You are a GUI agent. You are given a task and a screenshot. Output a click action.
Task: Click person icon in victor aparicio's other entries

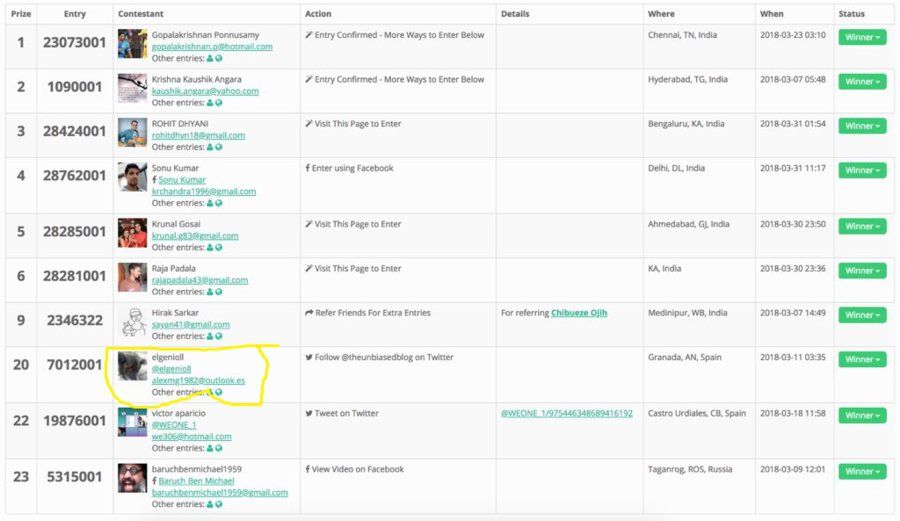tap(210, 448)
